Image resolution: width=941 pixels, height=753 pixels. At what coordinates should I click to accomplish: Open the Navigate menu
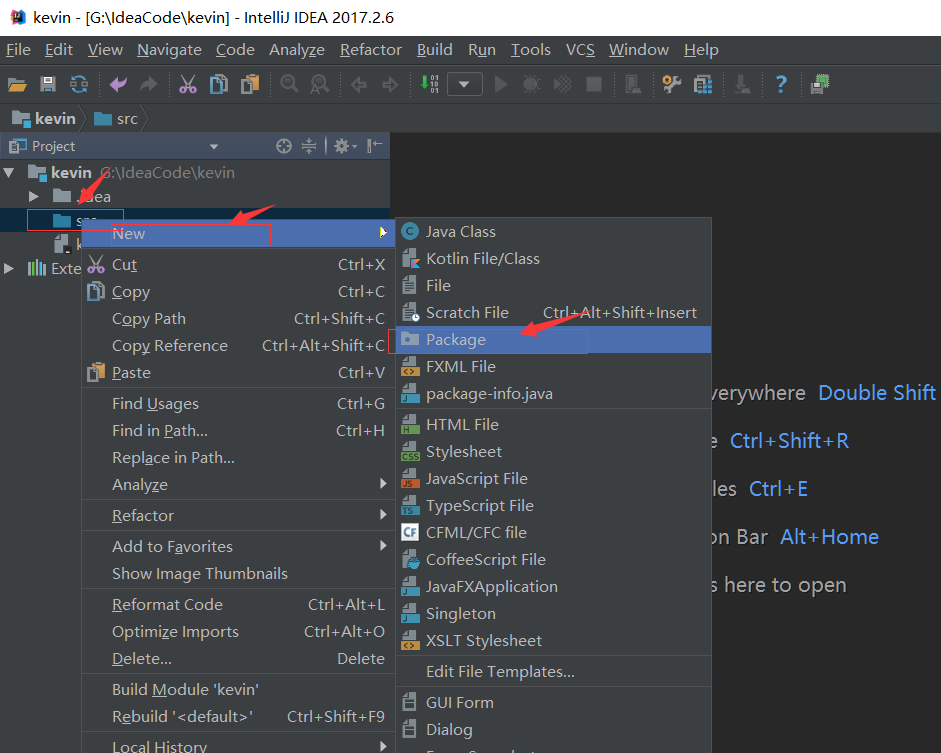[169, 50]
